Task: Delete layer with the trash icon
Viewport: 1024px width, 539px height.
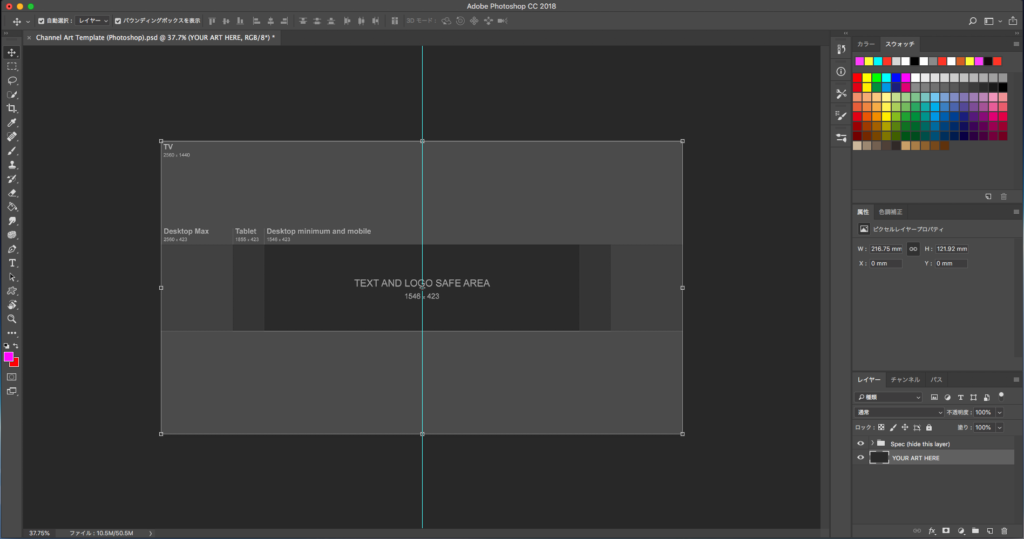Action: (x=1003, y=530)
